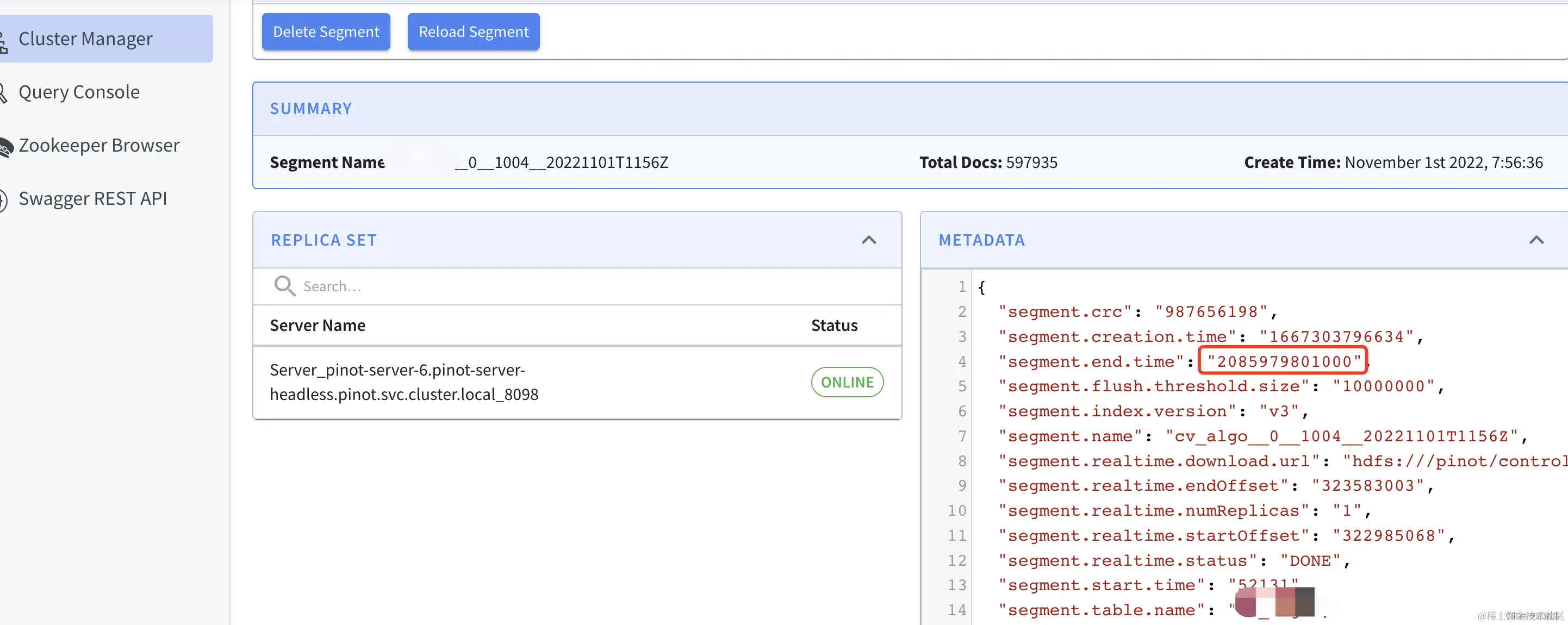This screenshot has width=1568, height=625.
Task: Click the search magnifier icon in Replica Set
Action: tap(284, 286)
